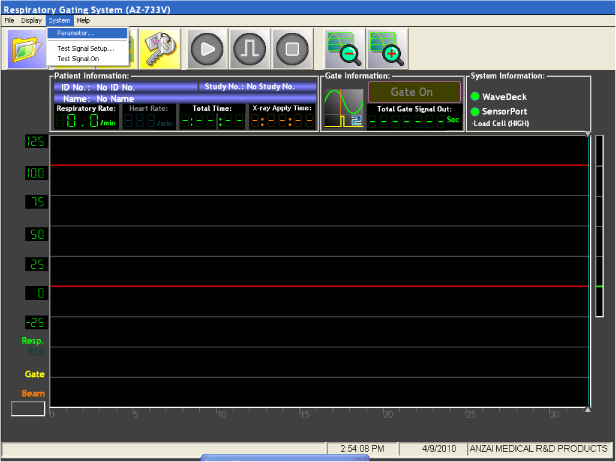Select Parameter... from the System menu
Viewport: 616px width, 462px height.
tap(75, 33)
